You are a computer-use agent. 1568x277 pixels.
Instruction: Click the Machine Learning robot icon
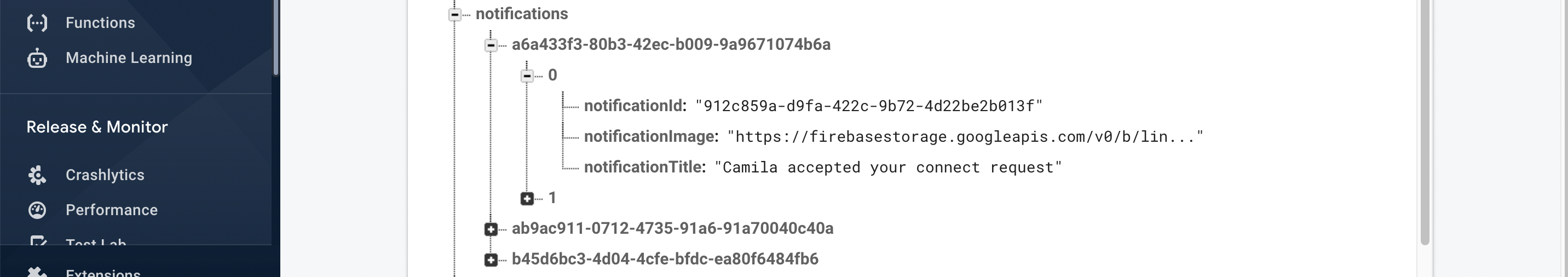[37, 59]
